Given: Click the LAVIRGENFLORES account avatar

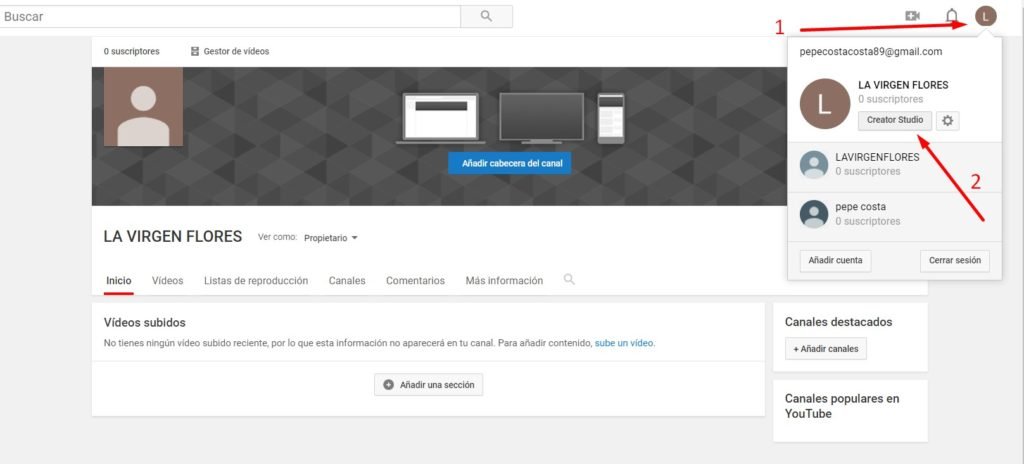Looking at the screenshot, I should point(814,165).
